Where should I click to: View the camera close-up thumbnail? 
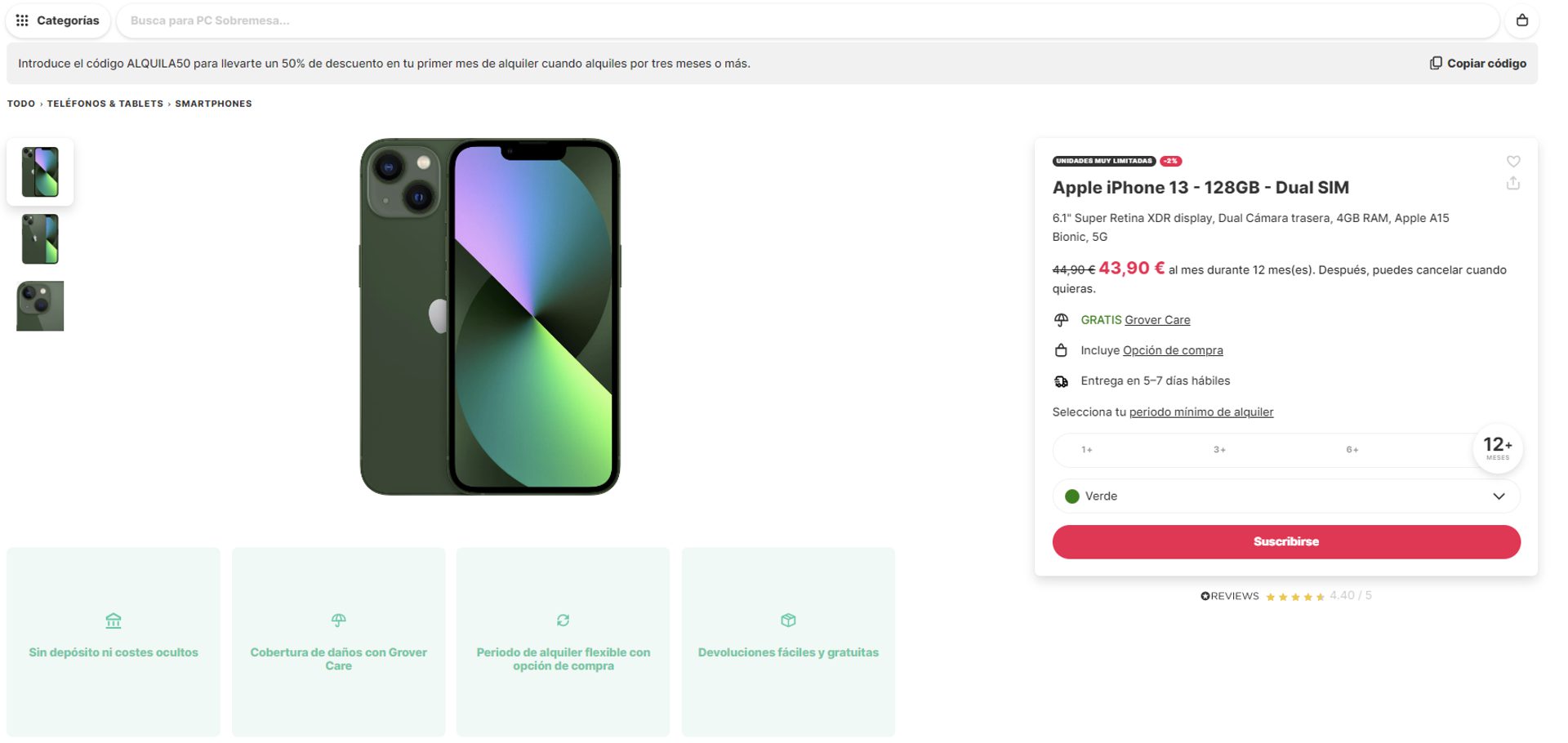point(40,306)
